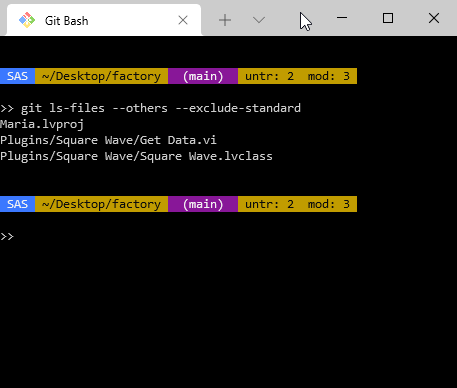The height and width of the screenshot is (388, 457).
Task: Click the (main) branch segment in the lower prompt
Action: coord(203,204)
